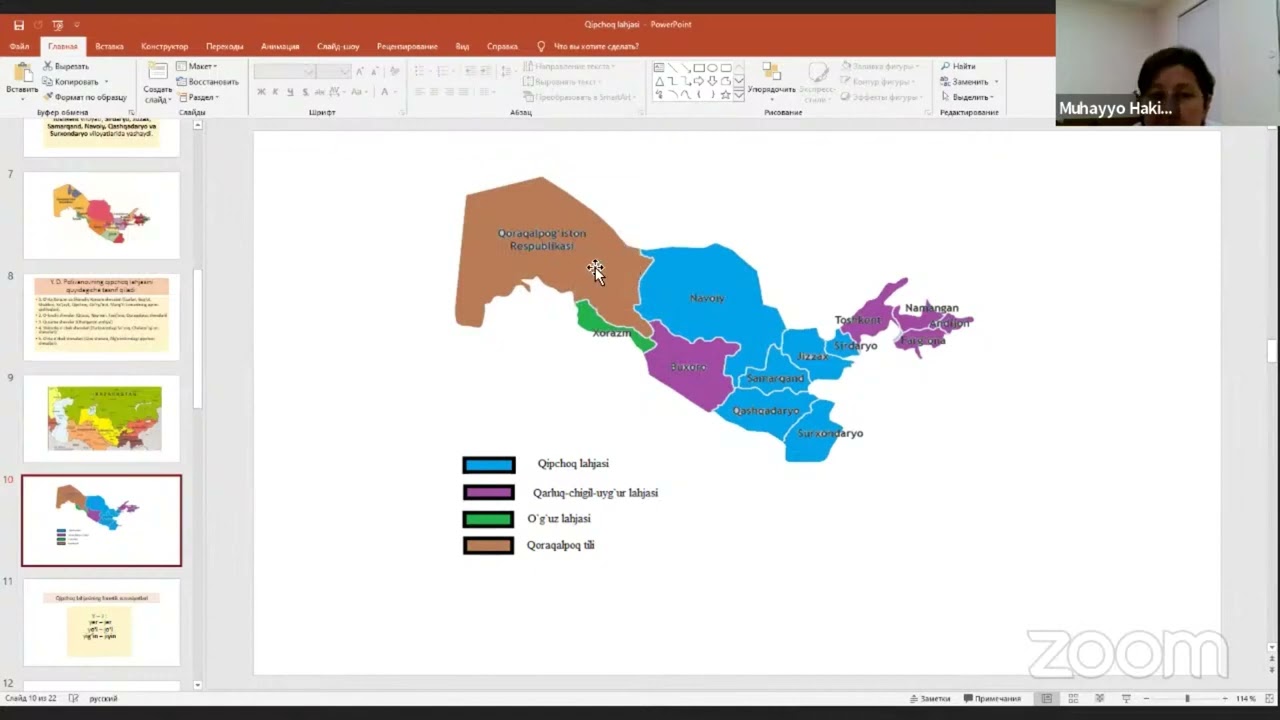Open the Макет layout dropdown

click(196, 66)
